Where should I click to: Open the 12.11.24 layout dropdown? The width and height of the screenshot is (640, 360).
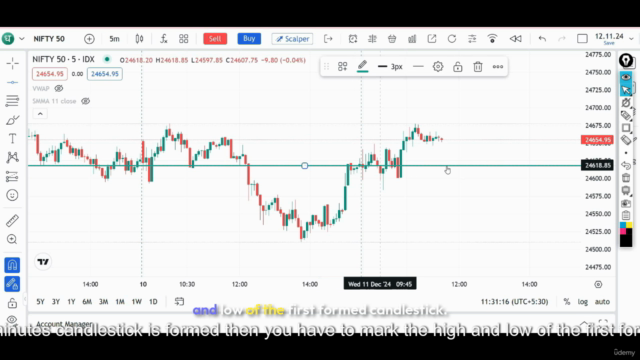[631, 39]
